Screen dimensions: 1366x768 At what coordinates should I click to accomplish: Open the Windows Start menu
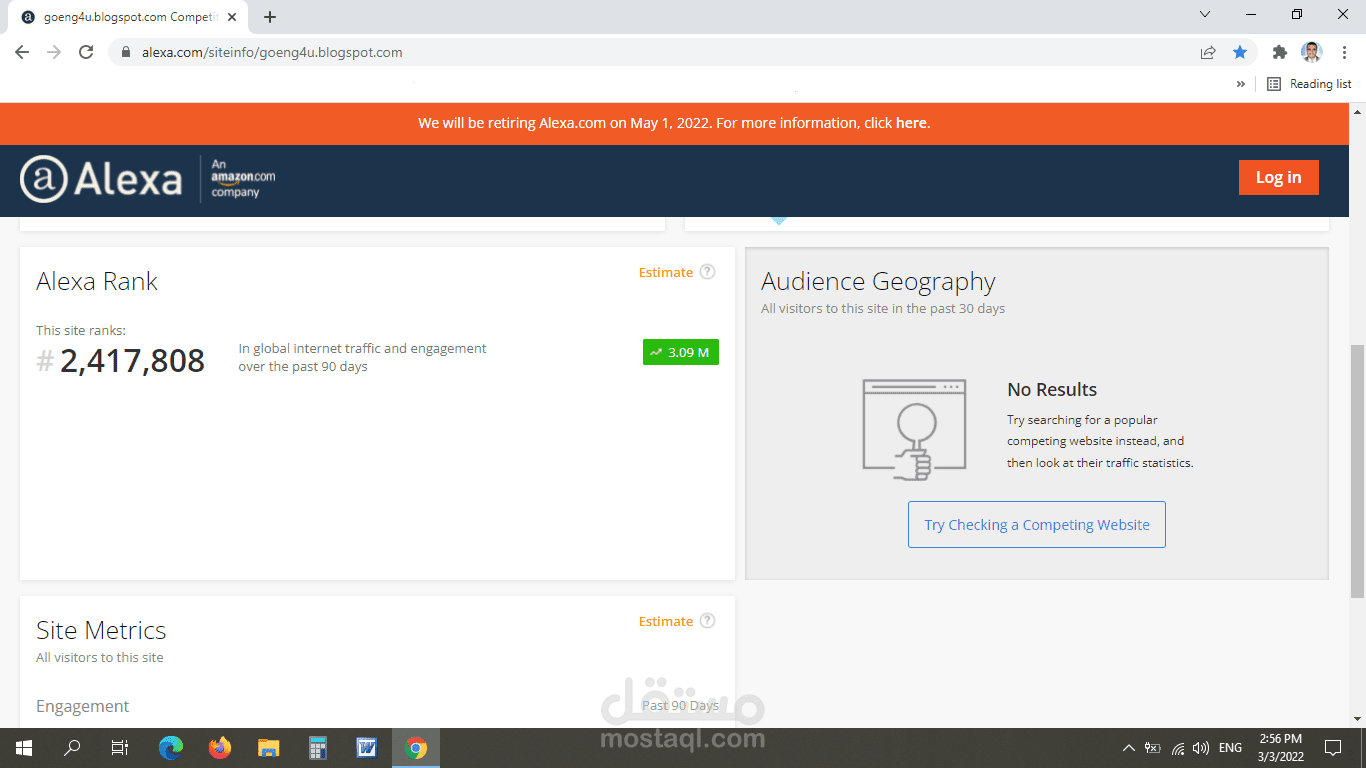(24, 748)
